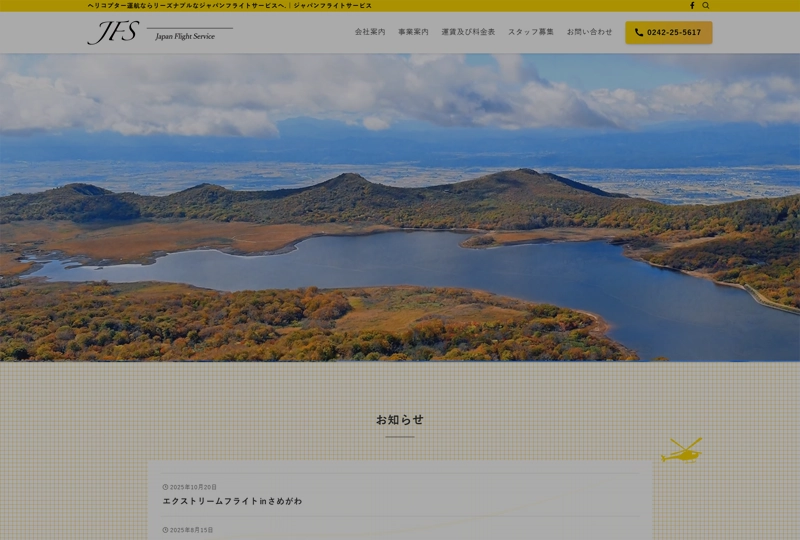800x540 pixels.
Task: Open the お問い合わせ contact page
Action: click(589, 32)
